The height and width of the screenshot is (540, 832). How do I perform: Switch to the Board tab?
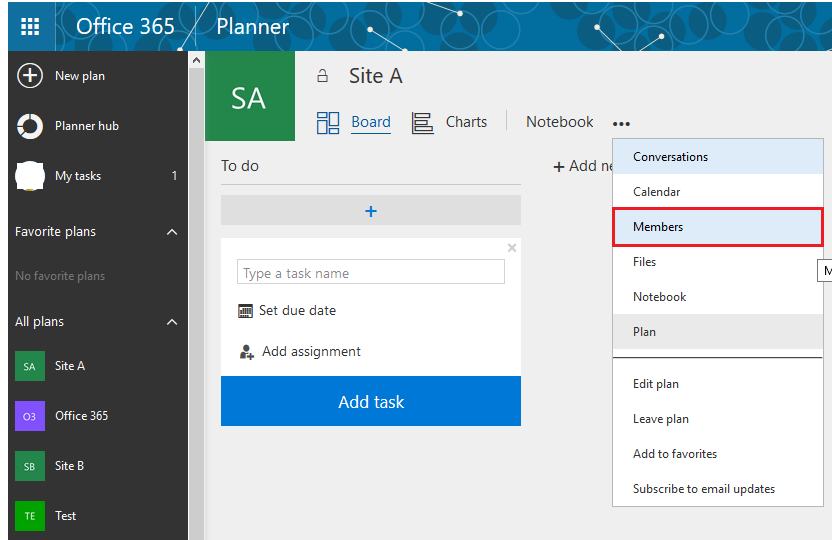pos(371,122)
